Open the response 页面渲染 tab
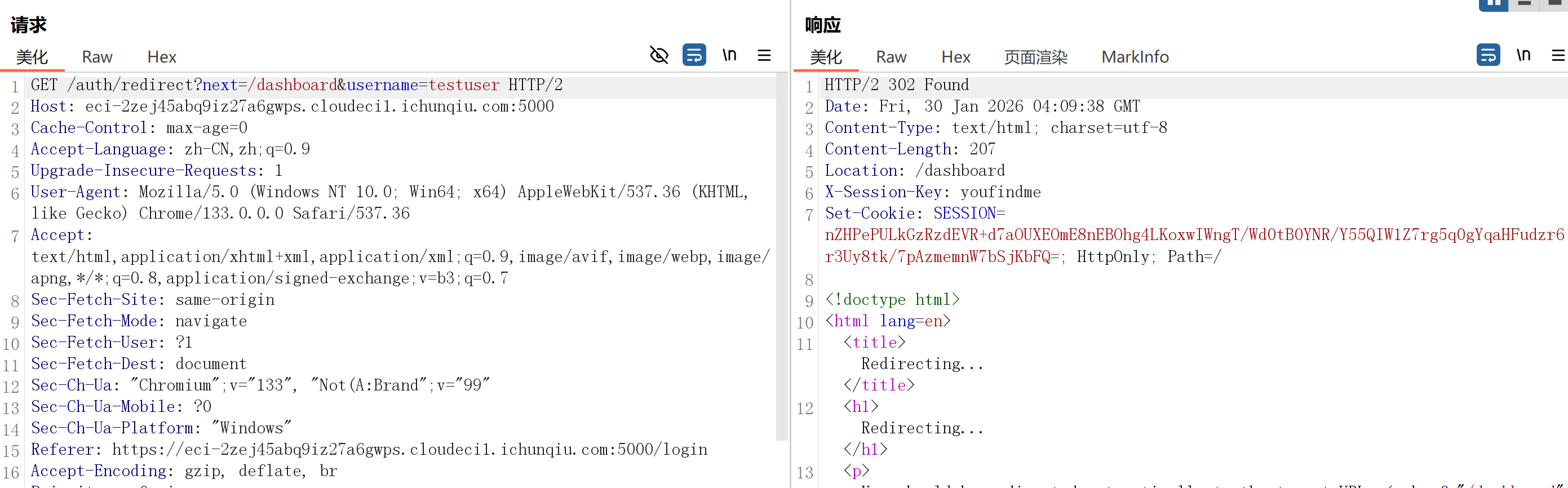The width and height of the screenshot is (1568, 488). pos(1035,57)
